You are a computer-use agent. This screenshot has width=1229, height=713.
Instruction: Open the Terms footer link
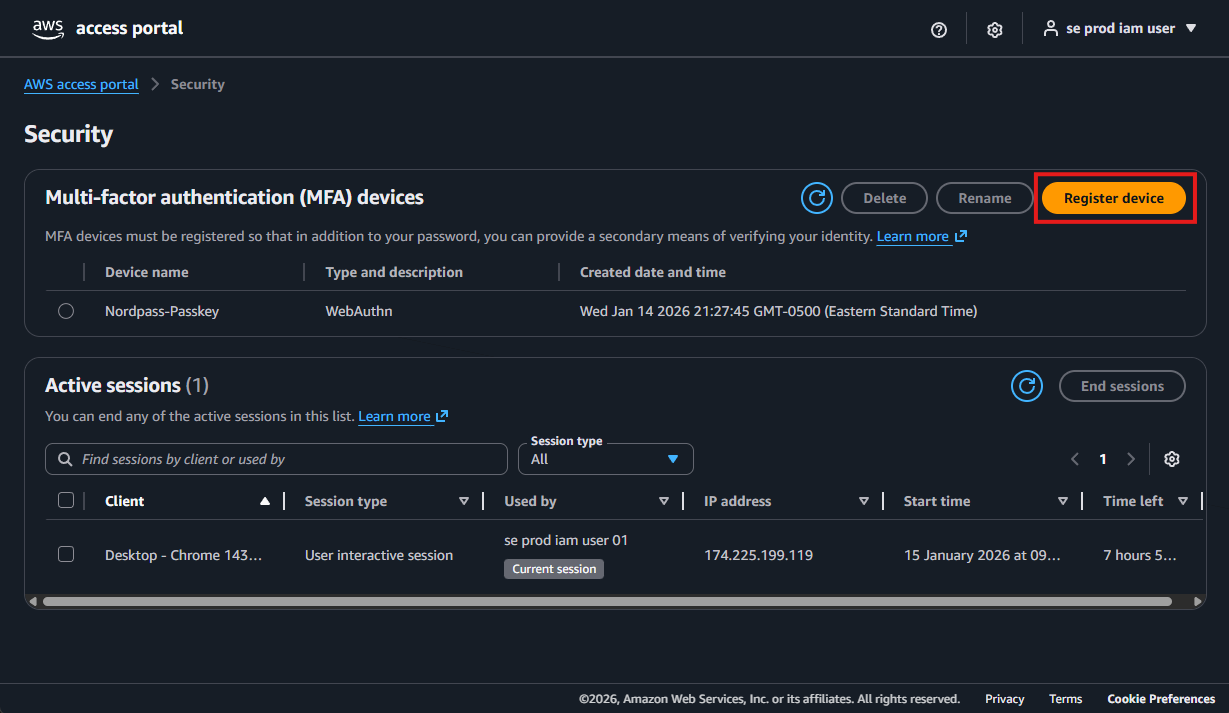[1066, 699]
